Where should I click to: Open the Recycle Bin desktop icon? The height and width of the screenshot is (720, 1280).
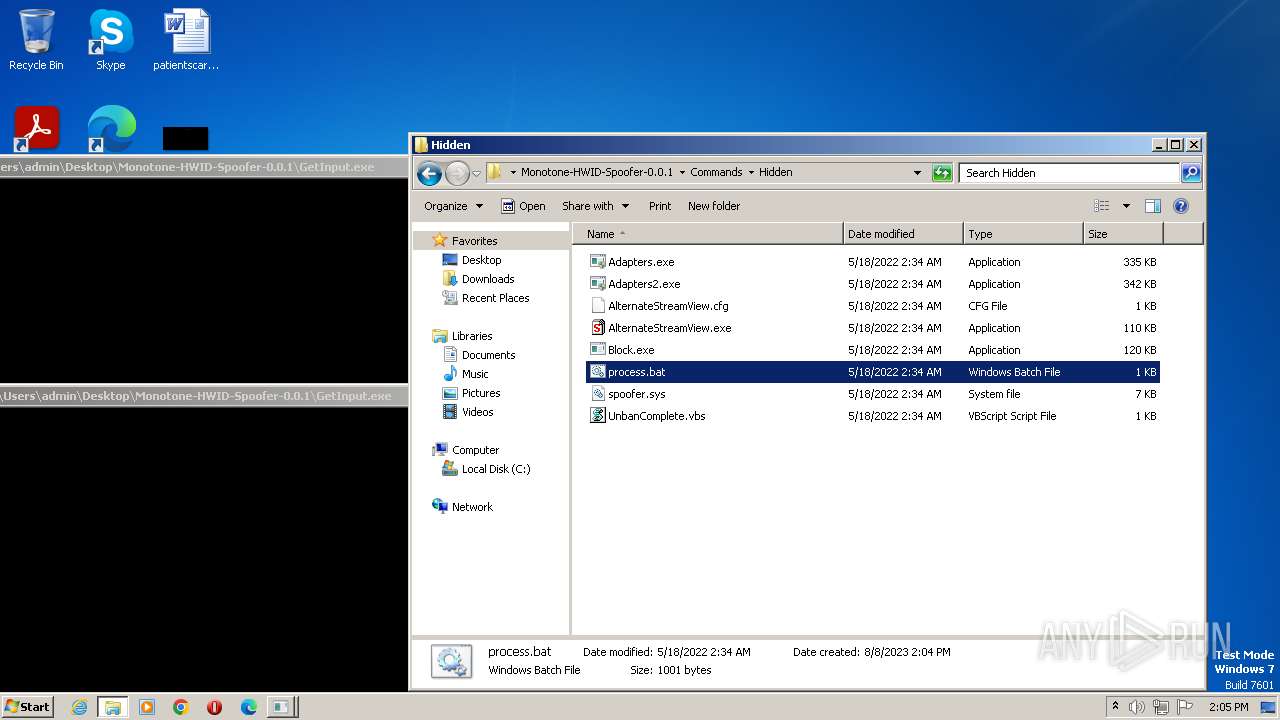click(36, 40)
